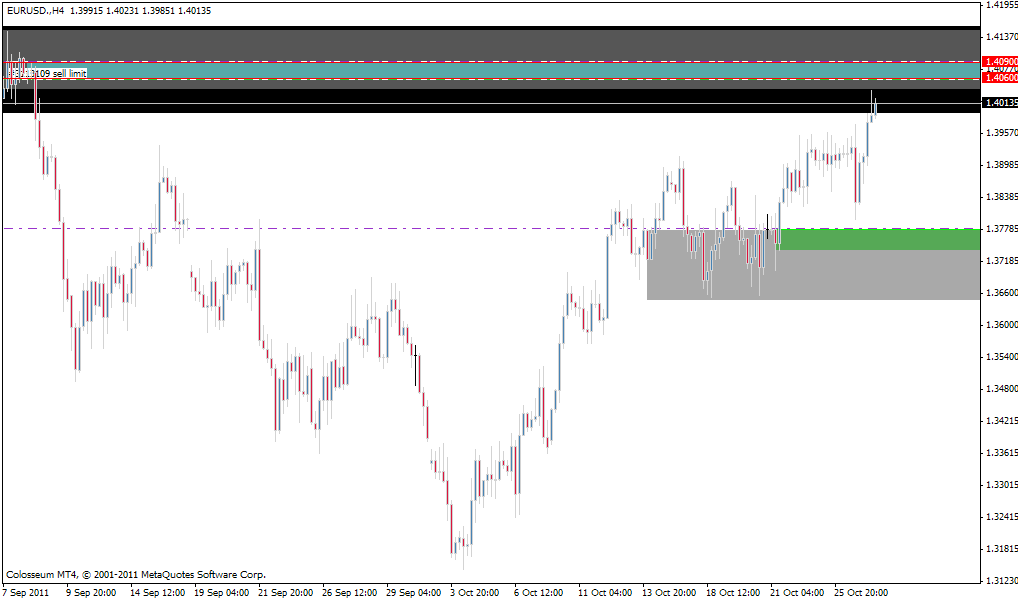Select the green demand zone rectangle
This screenshot has width=1018, height=600.
tap(878, 240)
